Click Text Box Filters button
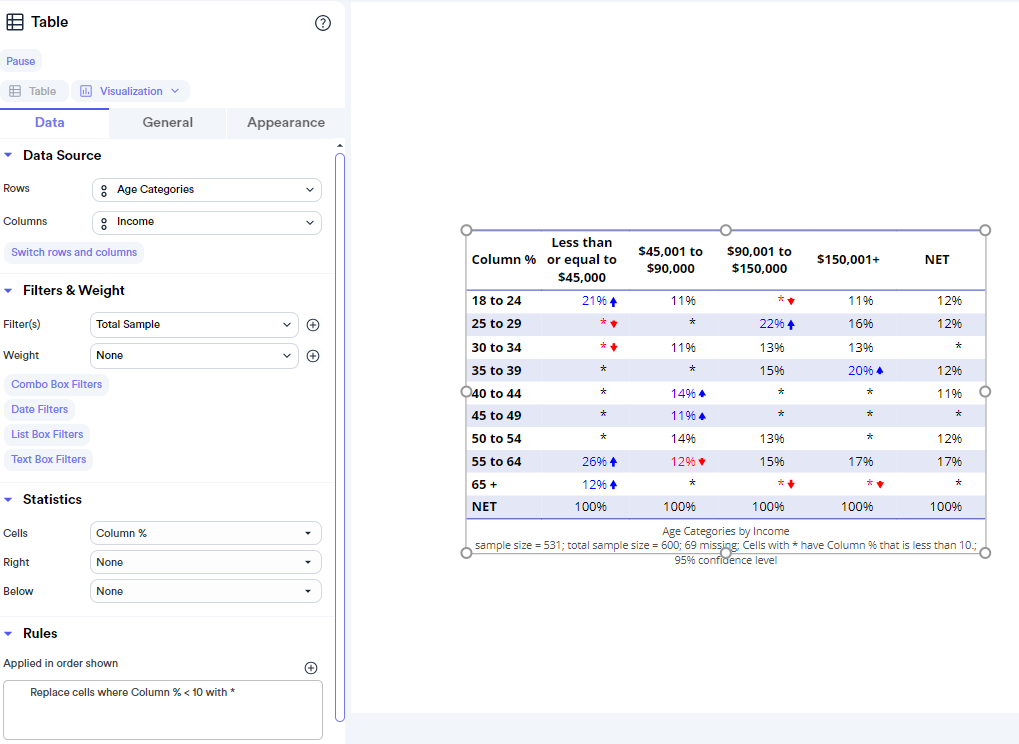Image resolution: width=1019 pixels, height=744 pixels. [49, 459]
